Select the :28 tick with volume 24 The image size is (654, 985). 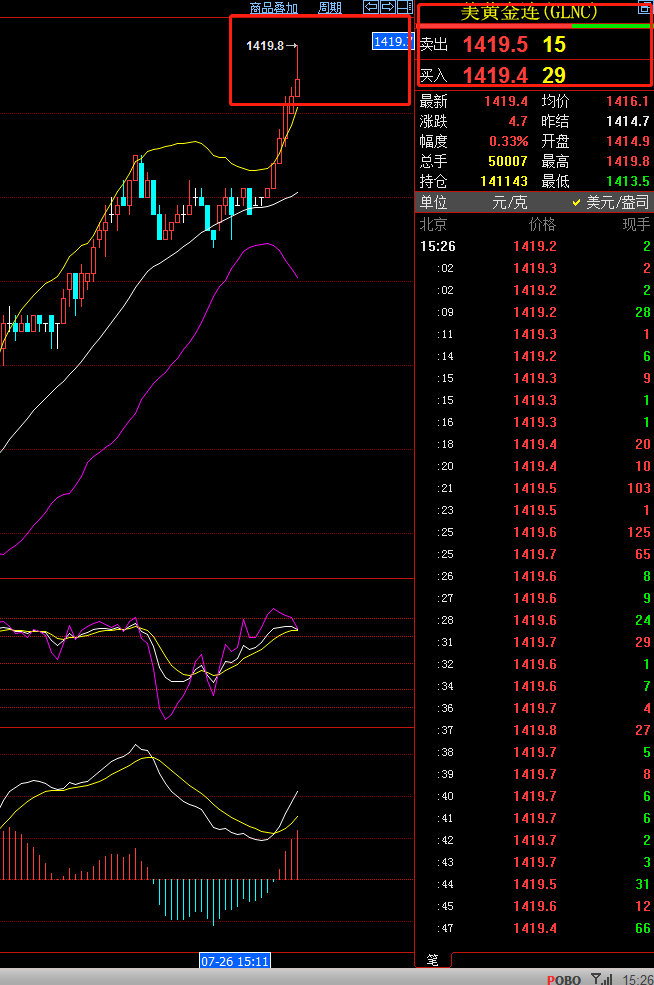tap(534, 620)
